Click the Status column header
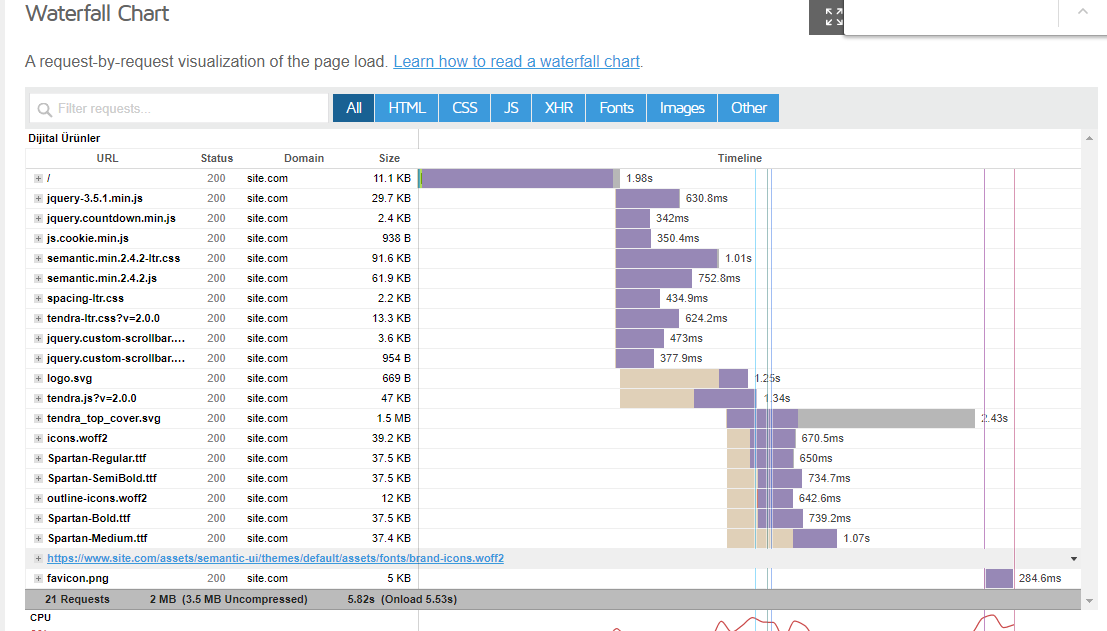Viewport: 1107px width, 631px height. (217, 158)
